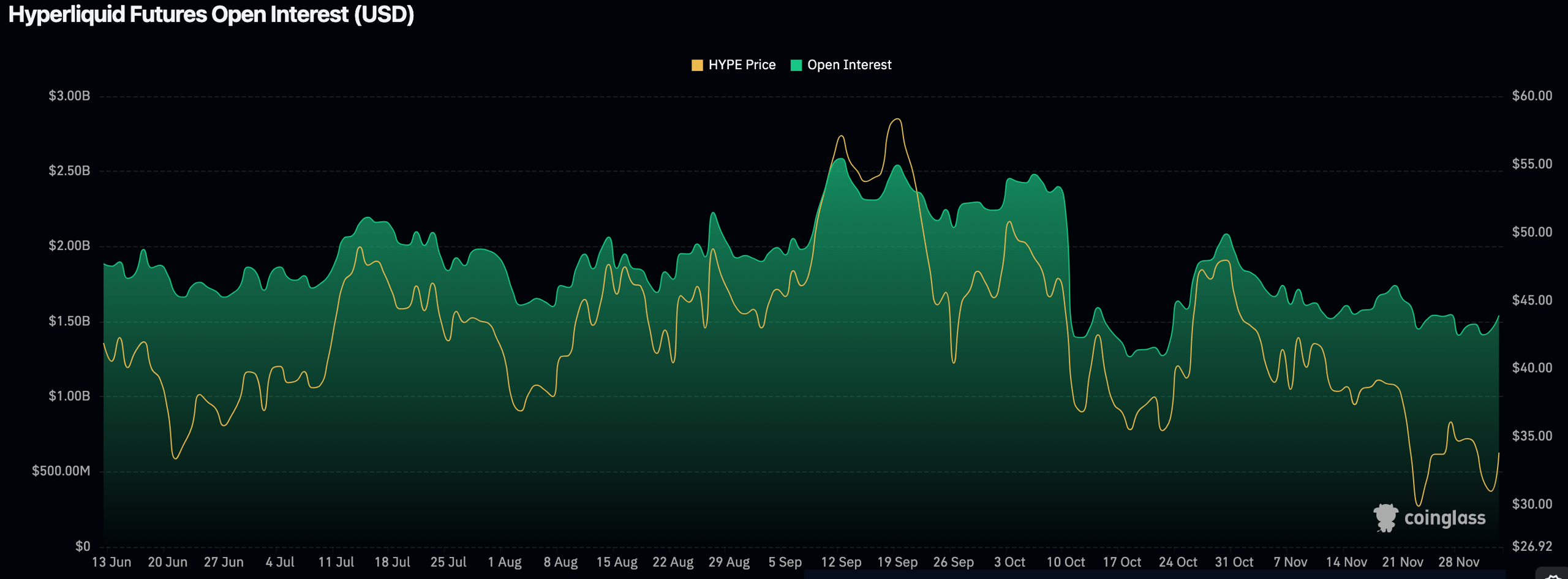Image resolution: width=1568 pixels, height=579 pixels.
Task: Click the 12 Sep axis label
Action: point(842,562)
